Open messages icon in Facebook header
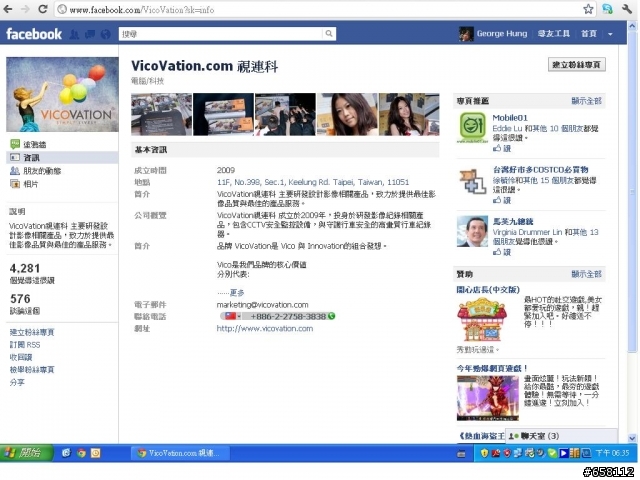Screen dimensions: 640x480 coord(90,34)
